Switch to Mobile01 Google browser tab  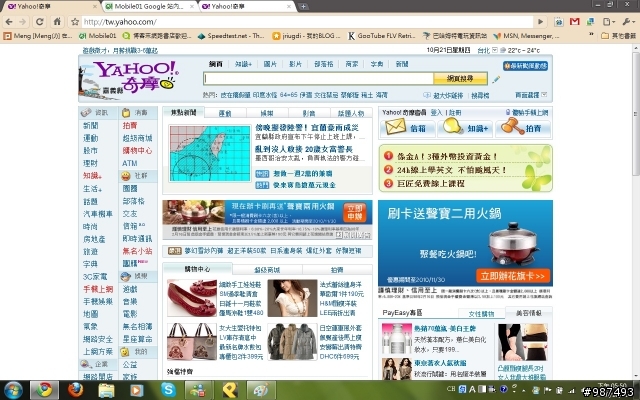point(149,7)
